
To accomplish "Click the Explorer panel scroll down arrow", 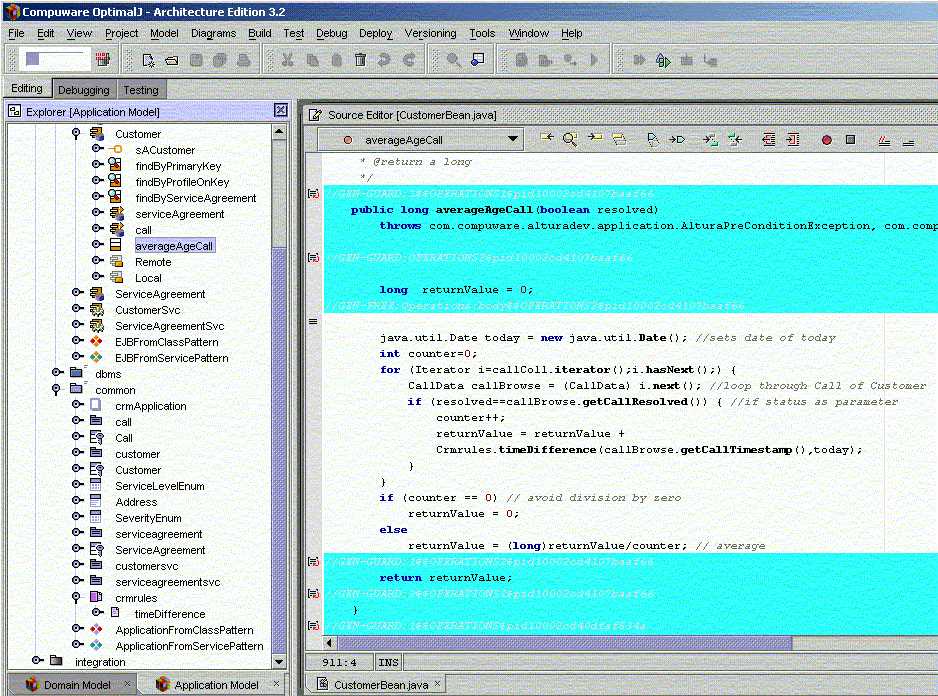I will click(x=279, y=661).
